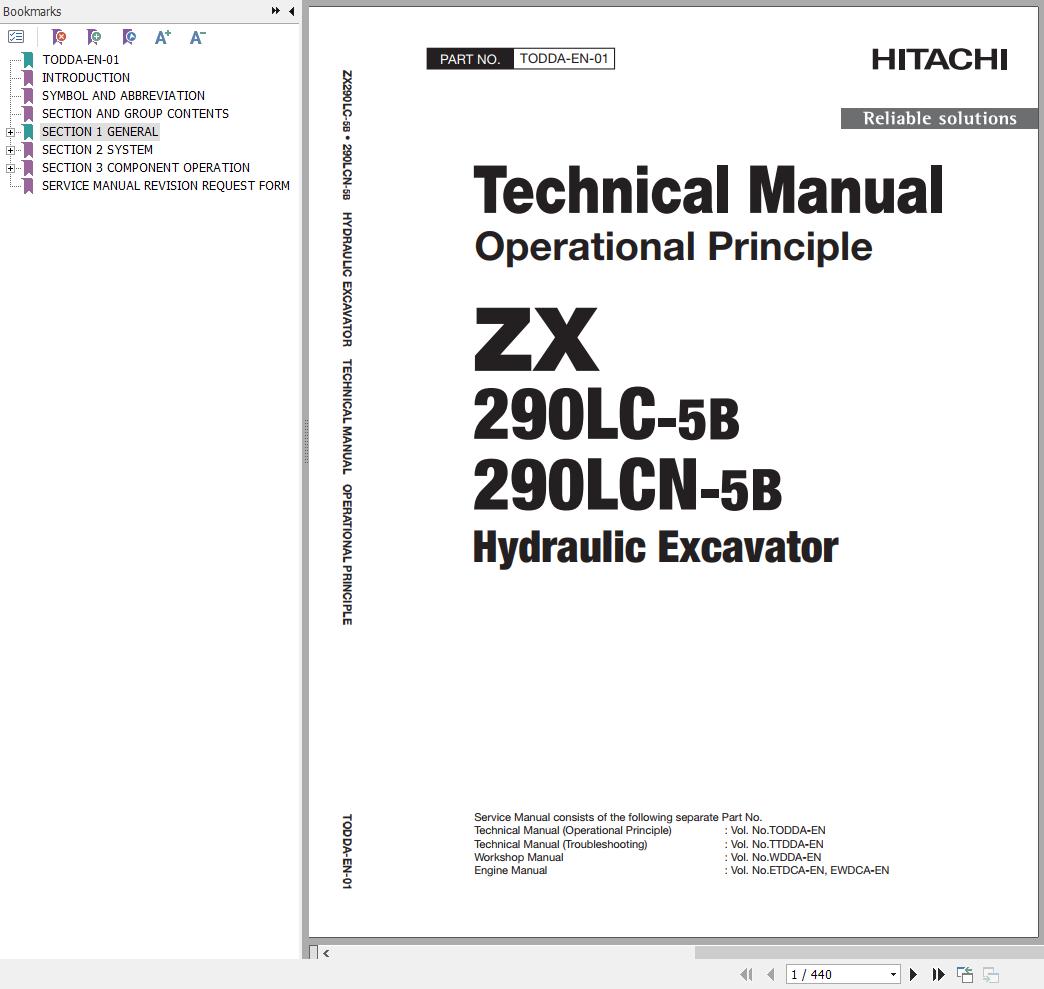Click the 290LC-5B model text
Screen dimensions: 1044x989
[606, 414]
